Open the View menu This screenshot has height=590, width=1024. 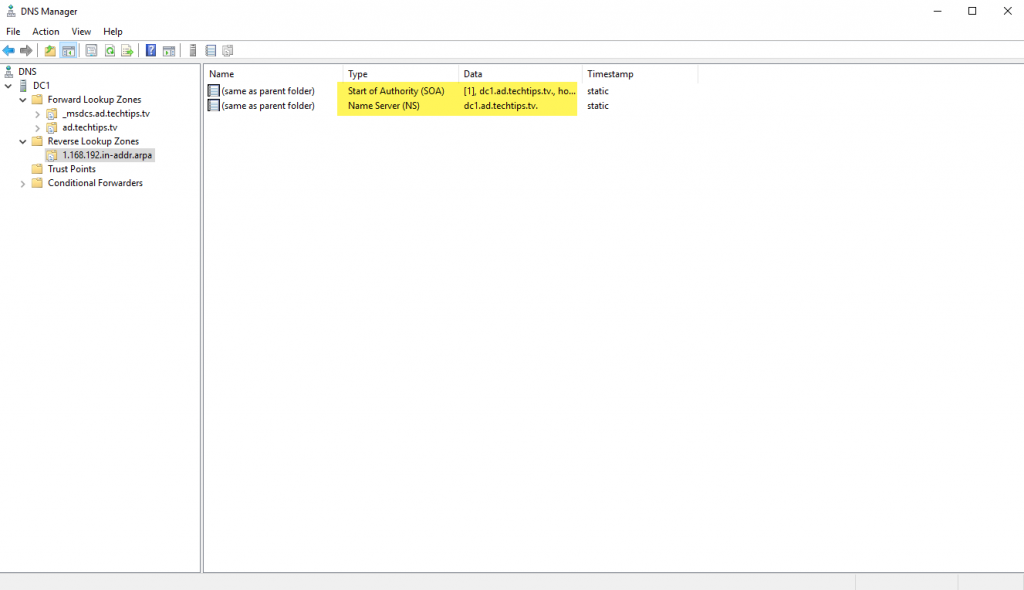point(81,31)
